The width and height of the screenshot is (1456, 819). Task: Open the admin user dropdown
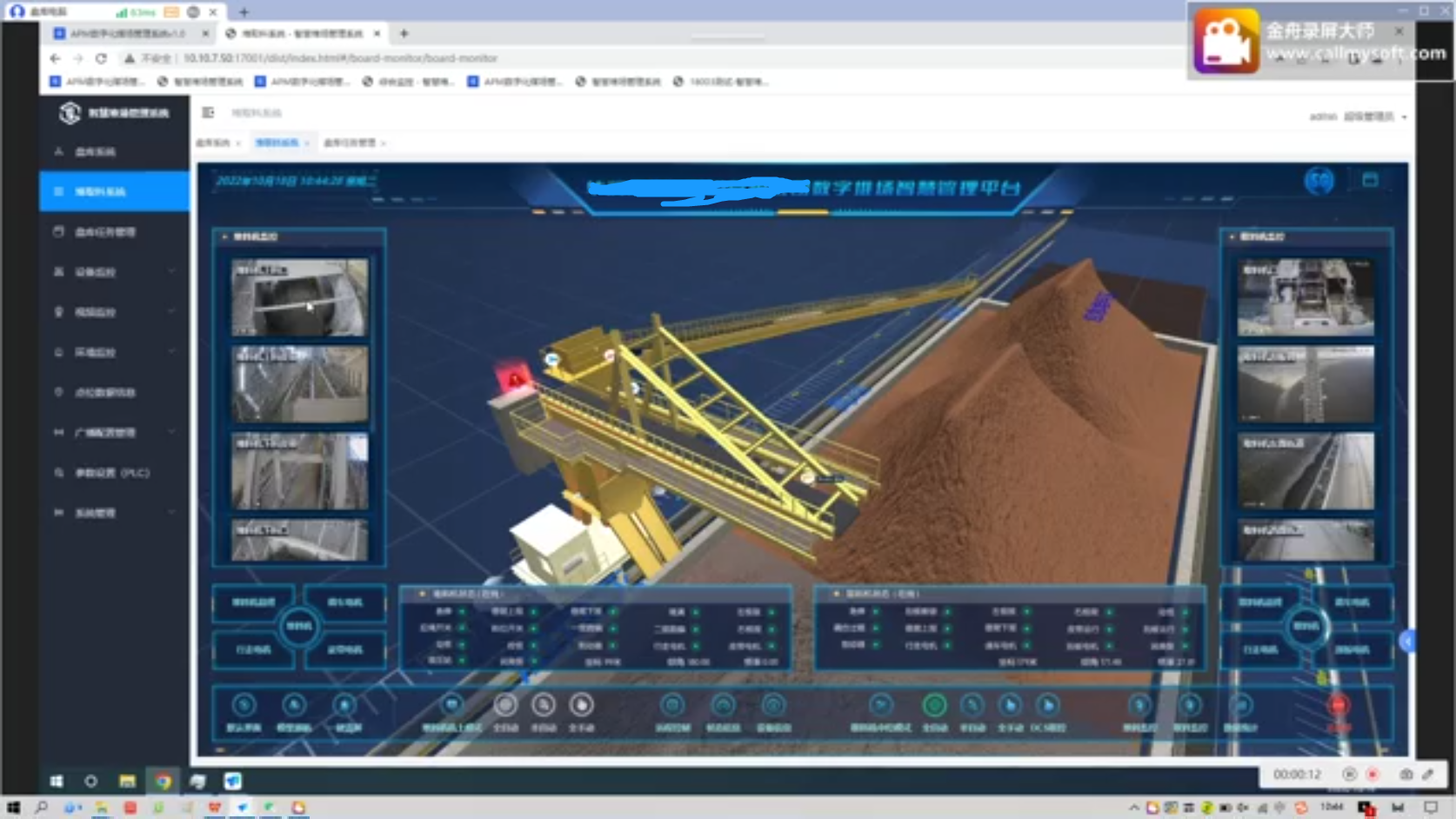[1358, 117]
